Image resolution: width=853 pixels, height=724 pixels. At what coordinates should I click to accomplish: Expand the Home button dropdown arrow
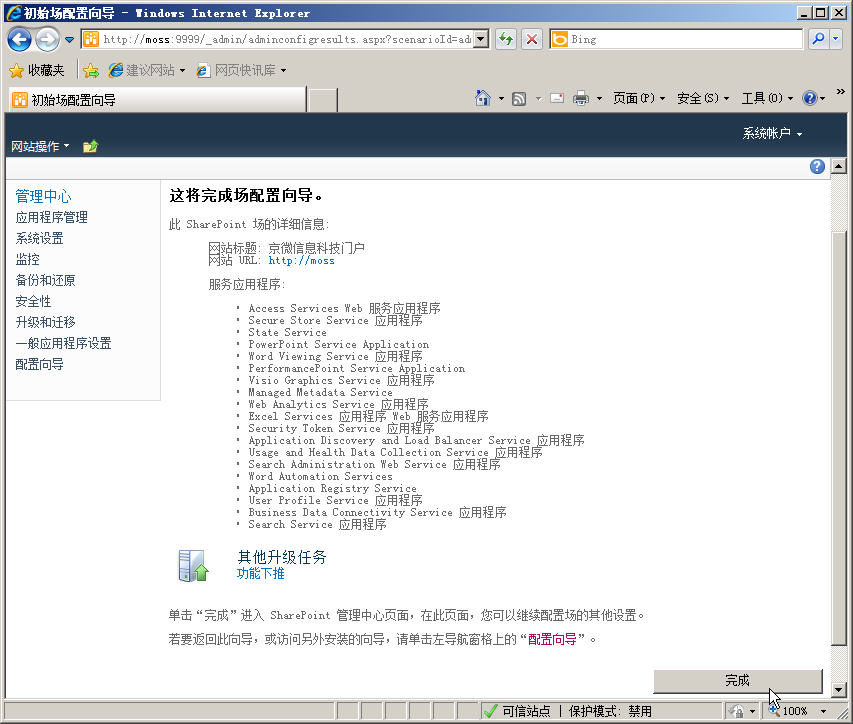pyautogui.click(x=501, y=98)
